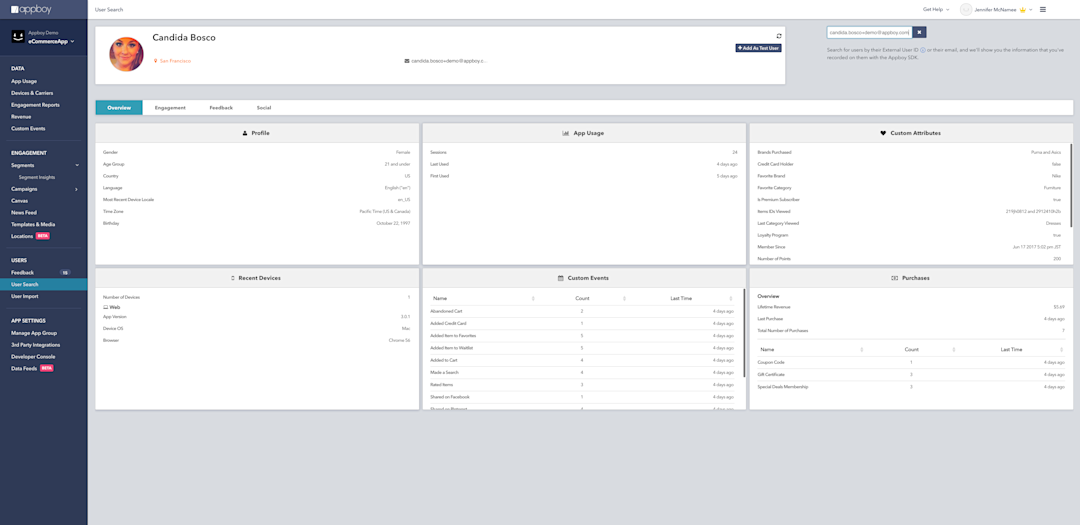This screenshot has width=1080, height=525.
Task: Click the San Francisco location pin icon
Action: pos(156,61)
